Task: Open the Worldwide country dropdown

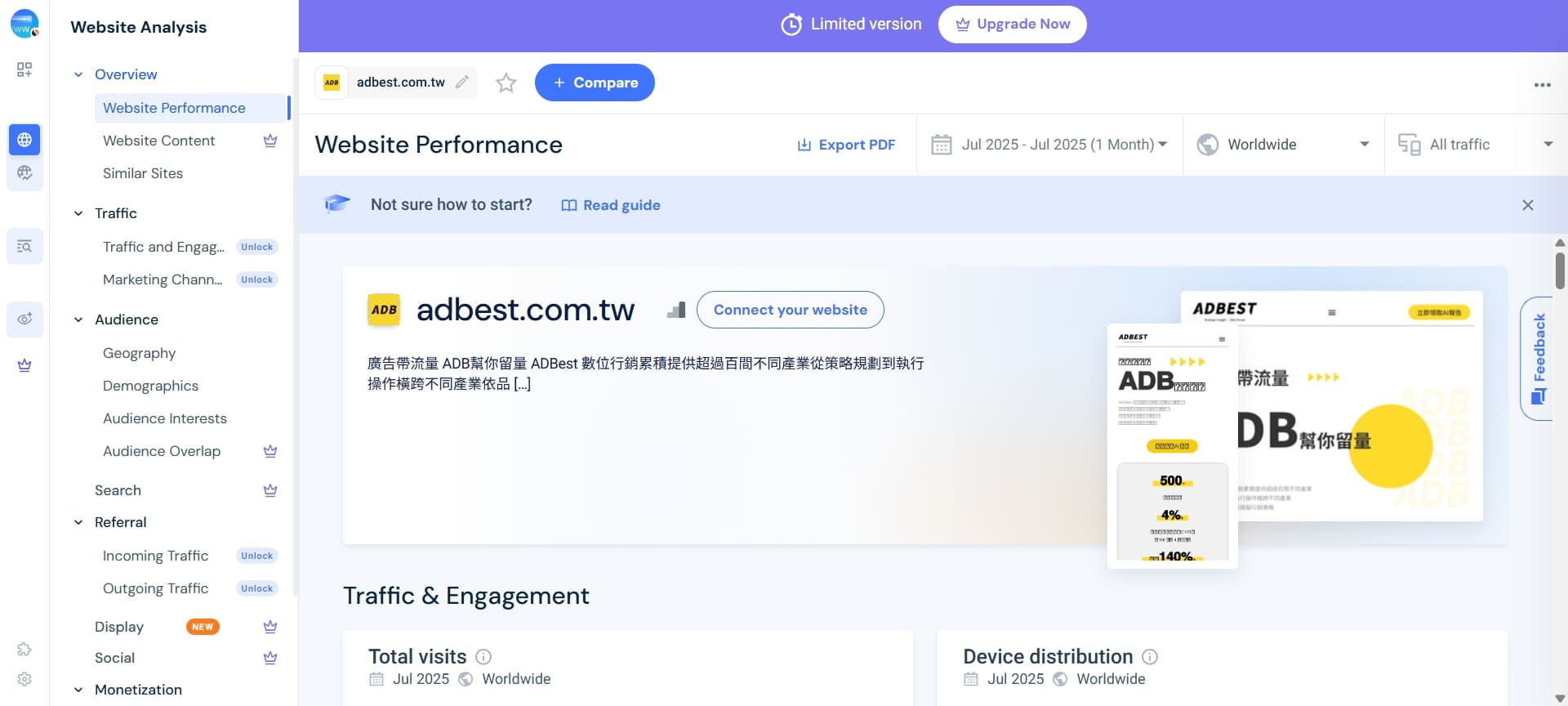Action: pos(1284,145)
